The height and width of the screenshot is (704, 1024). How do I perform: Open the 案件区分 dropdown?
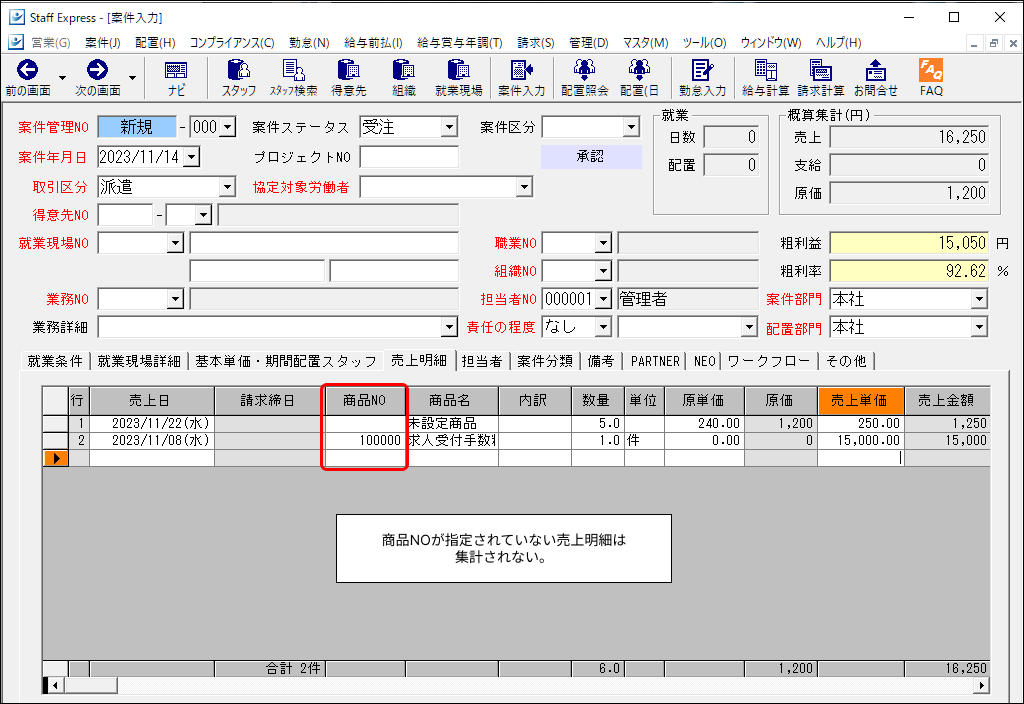[x=631, y=127]
